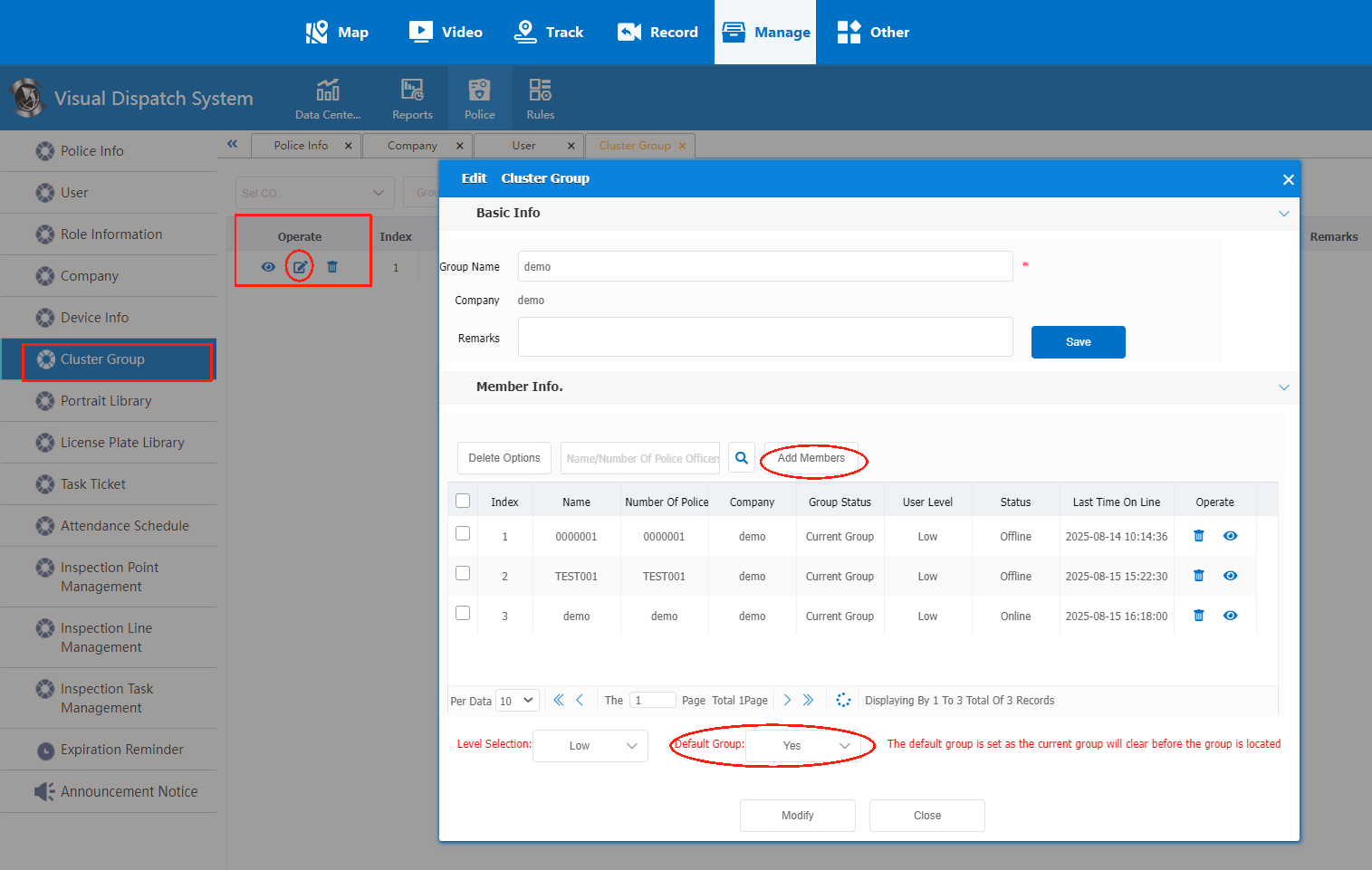
Task: View details of TEST001 member via eye icon
Action: pyautogui.click(x=1230, y=576)
